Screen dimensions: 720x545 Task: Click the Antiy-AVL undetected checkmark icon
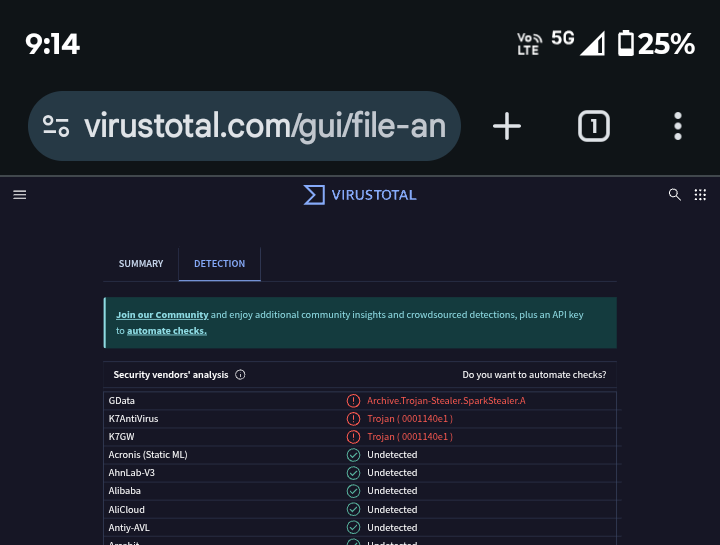tap(353, 528)
